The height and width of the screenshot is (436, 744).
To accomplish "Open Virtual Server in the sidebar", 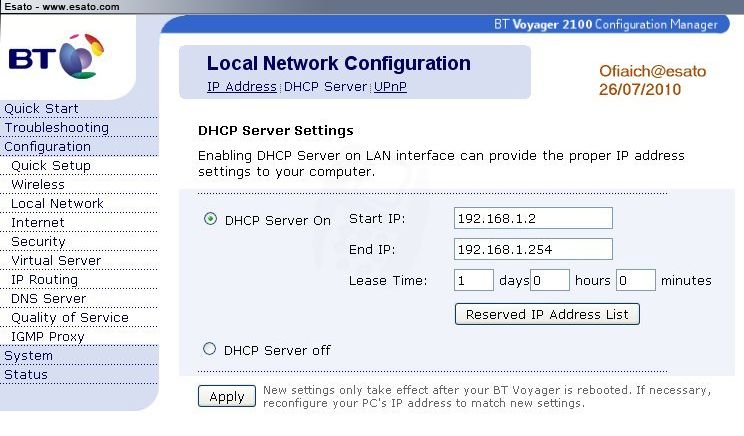I will (x=56, y=260).
